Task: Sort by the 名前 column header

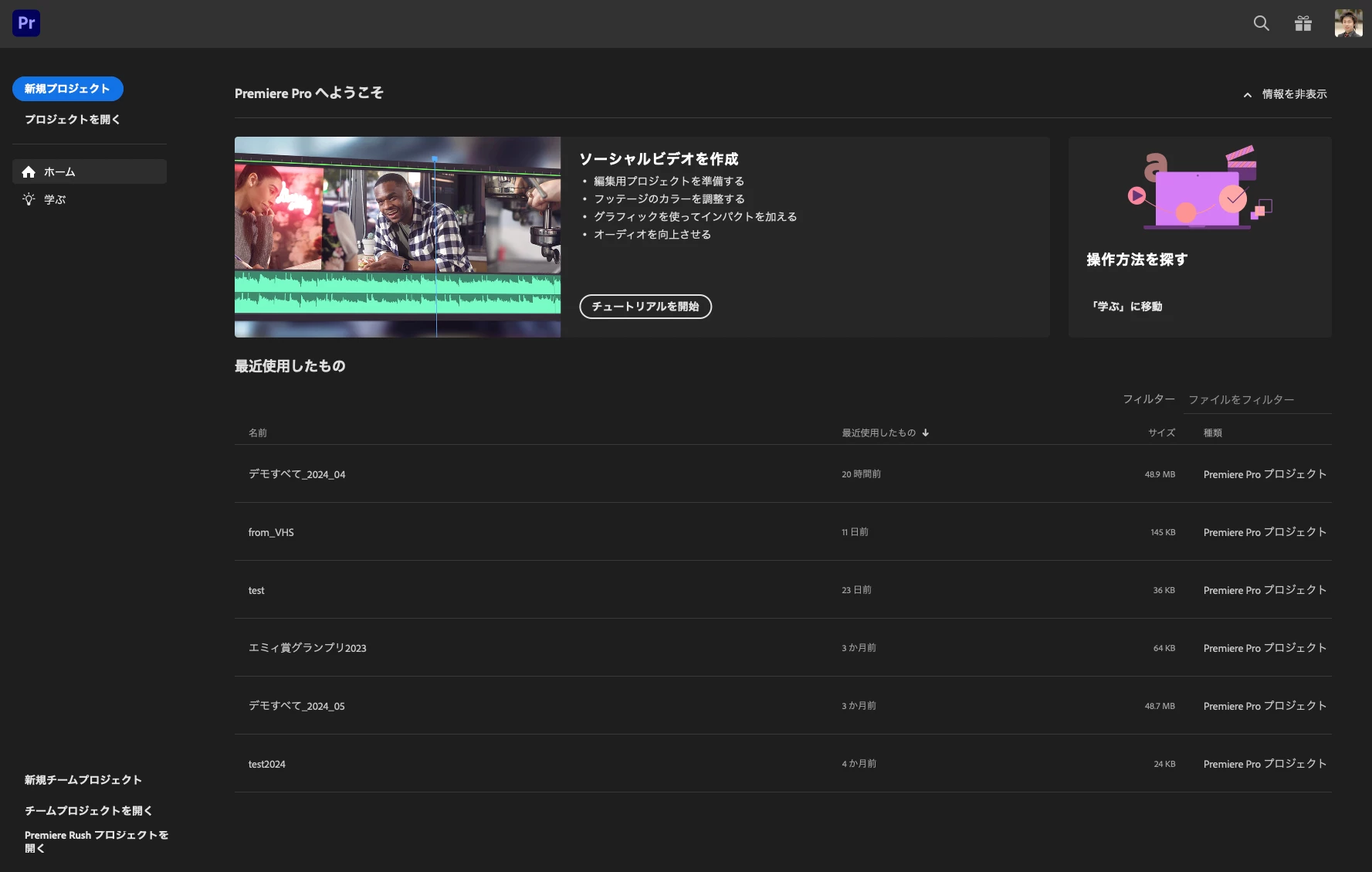Action: pyautogui.click(x=258, y=433)
